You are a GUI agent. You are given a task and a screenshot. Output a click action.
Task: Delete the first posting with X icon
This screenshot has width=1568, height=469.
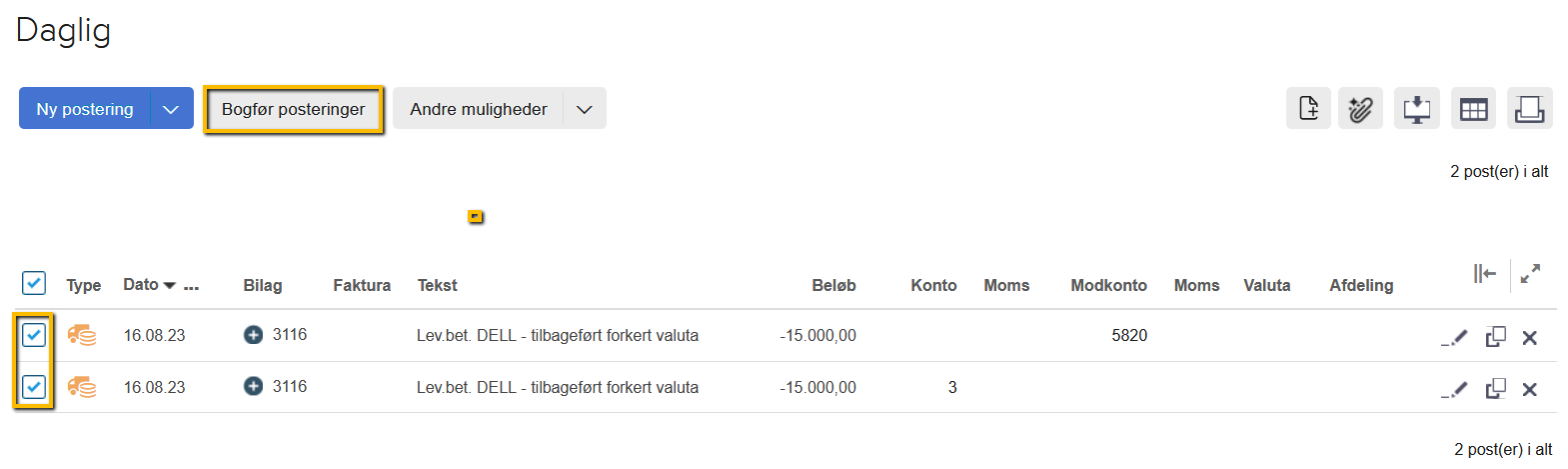click(1529, 338)
